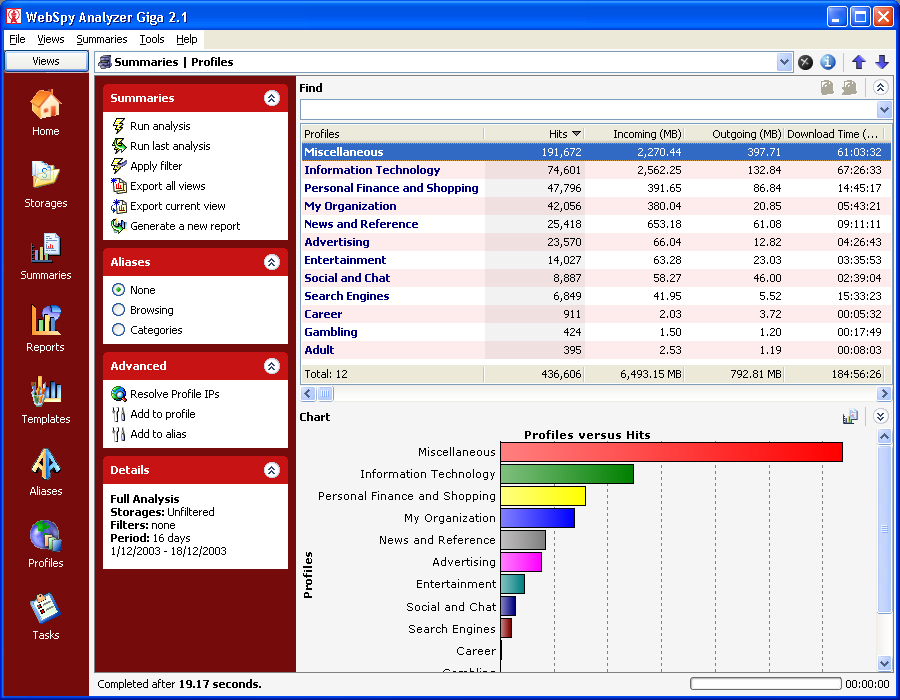Click the Generate a new report icon
The width and height of the screenshot is (900, 700).
(119, 226)
